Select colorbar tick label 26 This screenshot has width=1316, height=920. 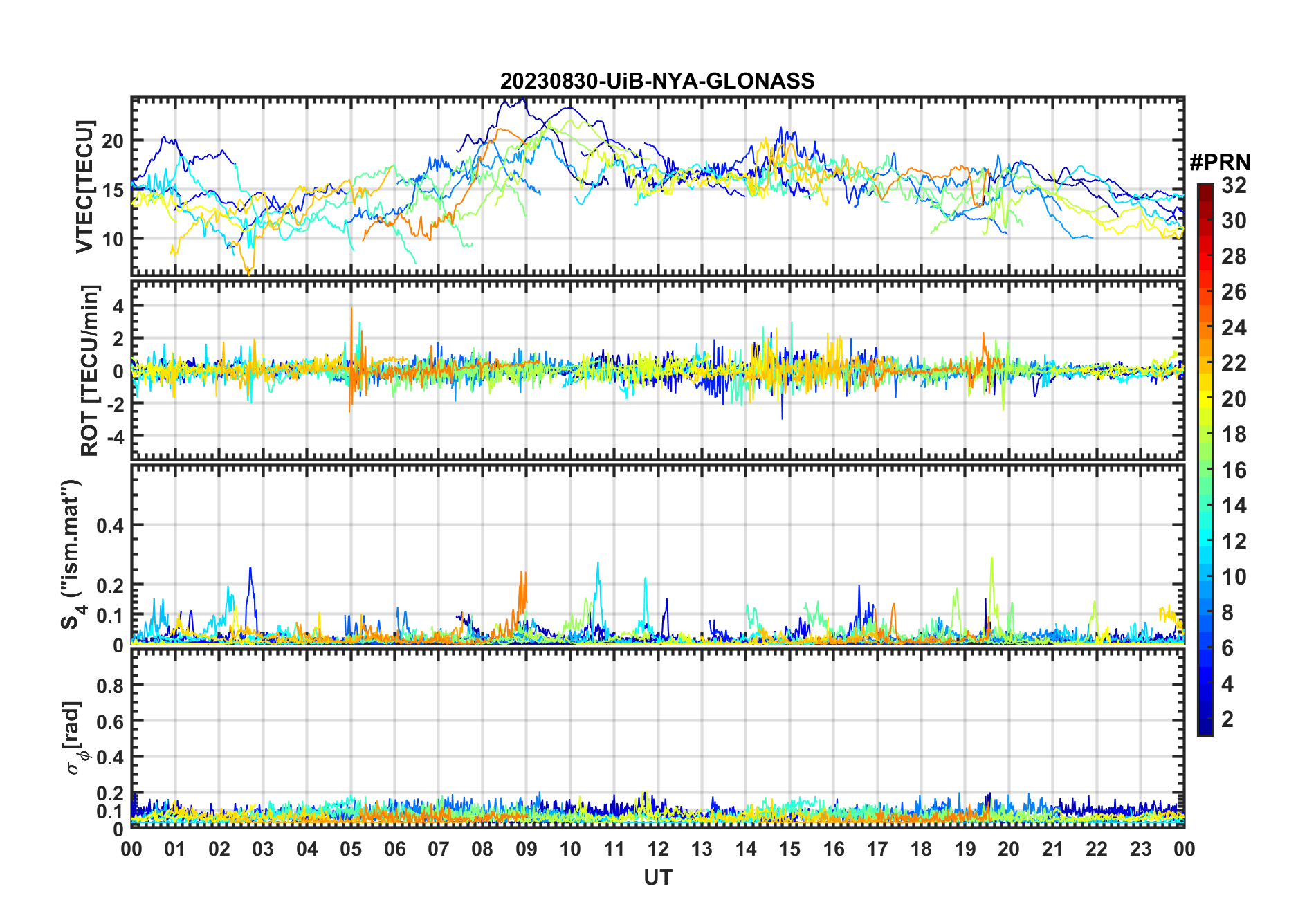[1234, 292]
